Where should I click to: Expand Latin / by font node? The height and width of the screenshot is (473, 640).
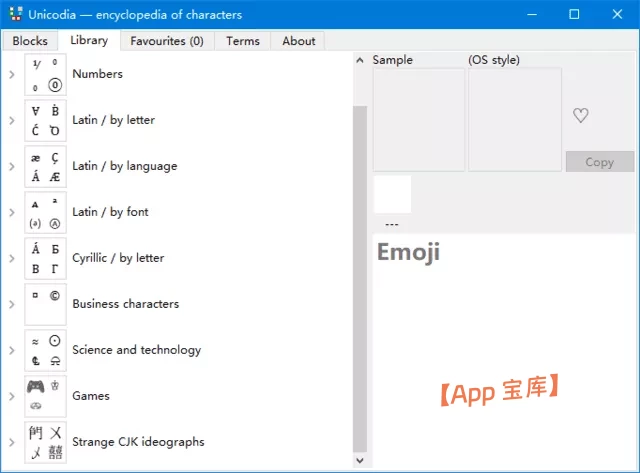(x=12, y=213)
